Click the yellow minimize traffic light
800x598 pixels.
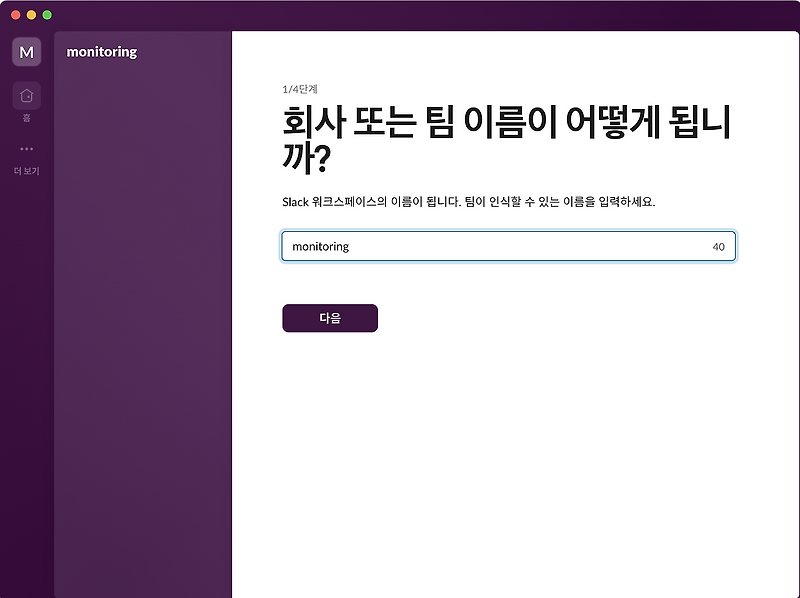(30, 15)
